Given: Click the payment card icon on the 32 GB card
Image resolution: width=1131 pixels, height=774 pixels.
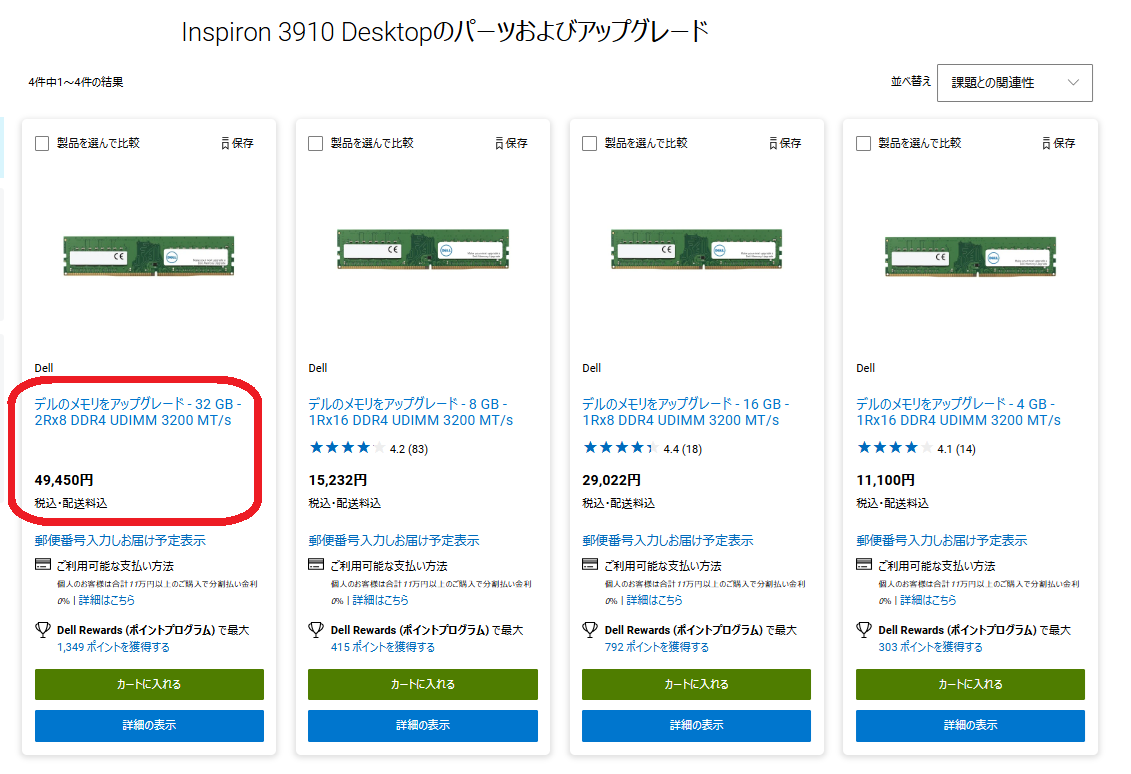Looking at the screenshot, I should coord(43,564).
